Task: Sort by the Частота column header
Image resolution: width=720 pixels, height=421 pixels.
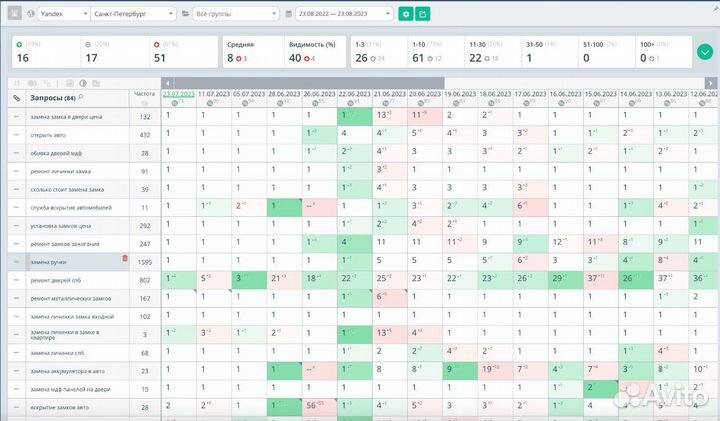Action: [144, 94]
